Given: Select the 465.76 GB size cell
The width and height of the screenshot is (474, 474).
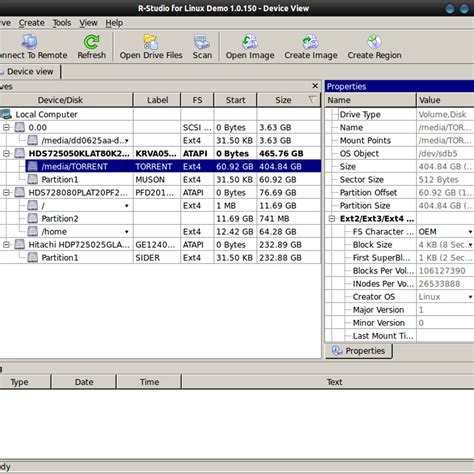Looking at the screenshot, I should 289,153.
